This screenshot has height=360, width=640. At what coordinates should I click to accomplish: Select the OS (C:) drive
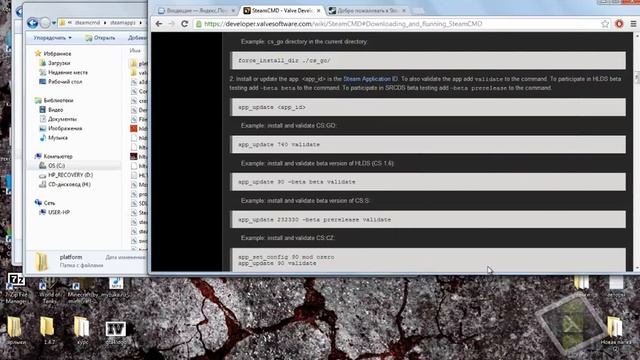(56, 166)
